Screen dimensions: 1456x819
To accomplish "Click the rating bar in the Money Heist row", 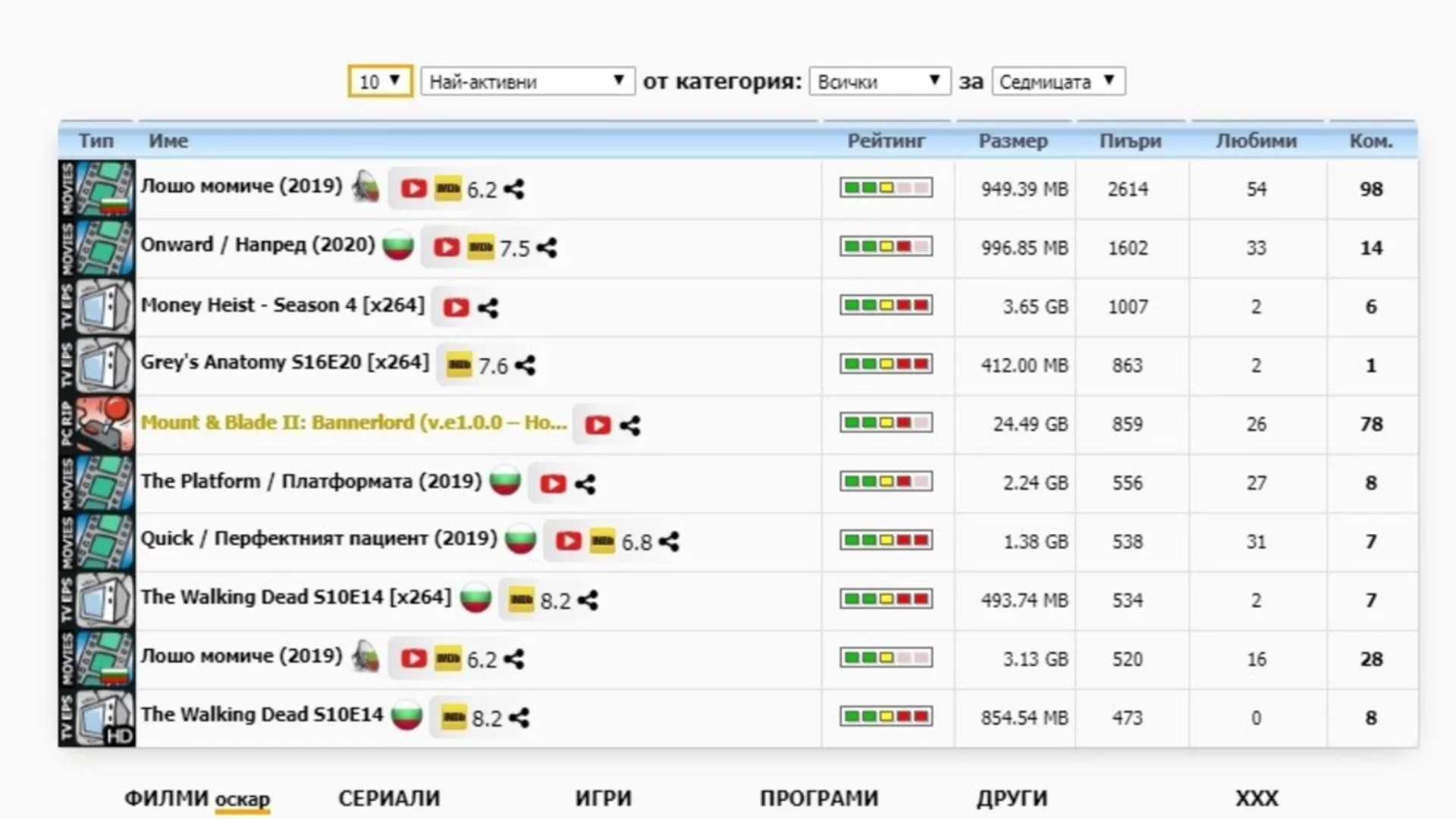I will click(886, 306).
